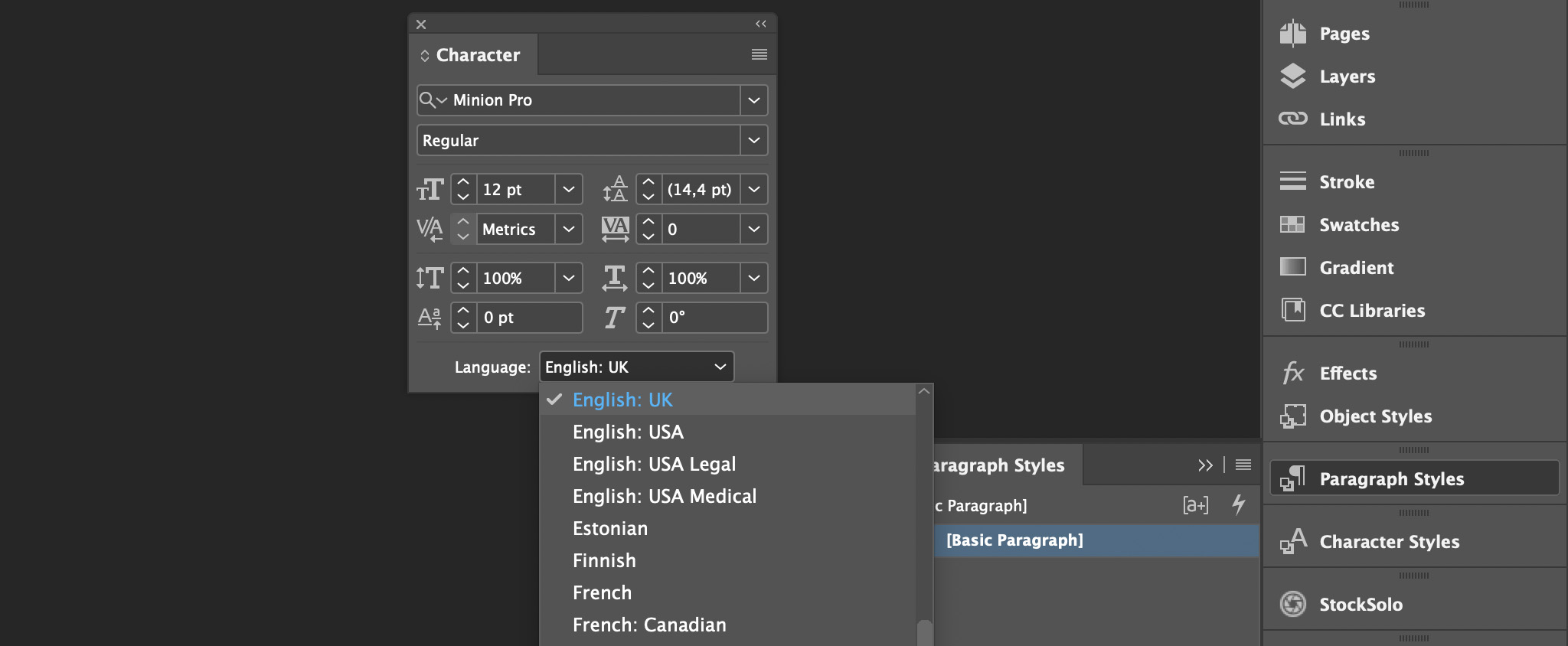Click the clear overrides [a+] icon

[x=1195, y=505]
